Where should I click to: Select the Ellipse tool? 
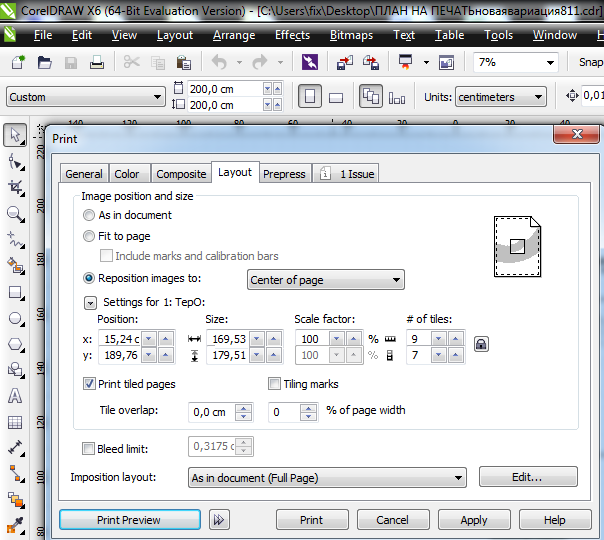[x=15, y=318]
